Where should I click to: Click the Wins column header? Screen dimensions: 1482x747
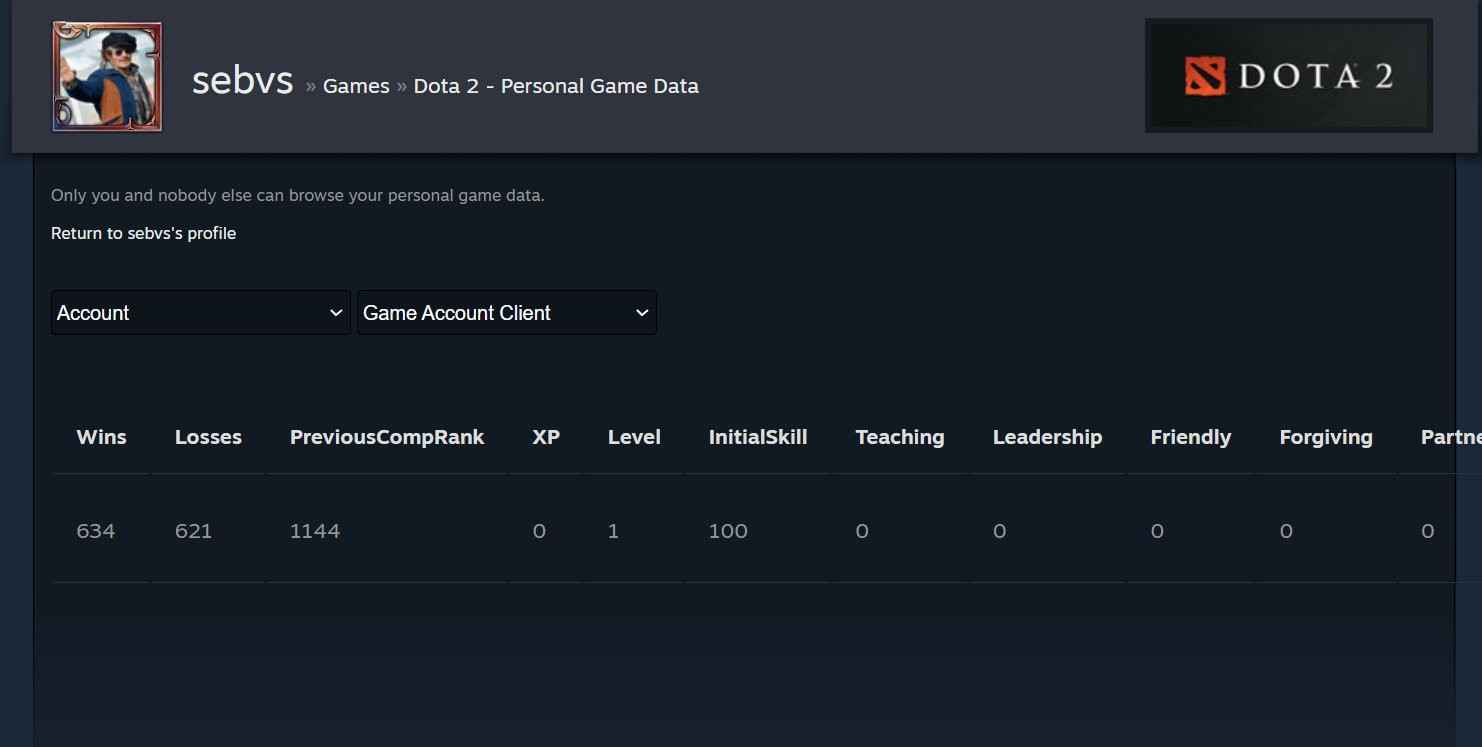click(x=102, y=437)
